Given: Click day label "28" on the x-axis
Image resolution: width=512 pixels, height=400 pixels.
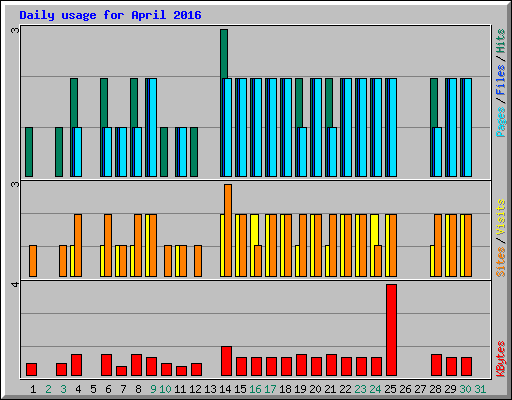Looking at the screenshot, I should pyautogui.click(x=435, y=389).
